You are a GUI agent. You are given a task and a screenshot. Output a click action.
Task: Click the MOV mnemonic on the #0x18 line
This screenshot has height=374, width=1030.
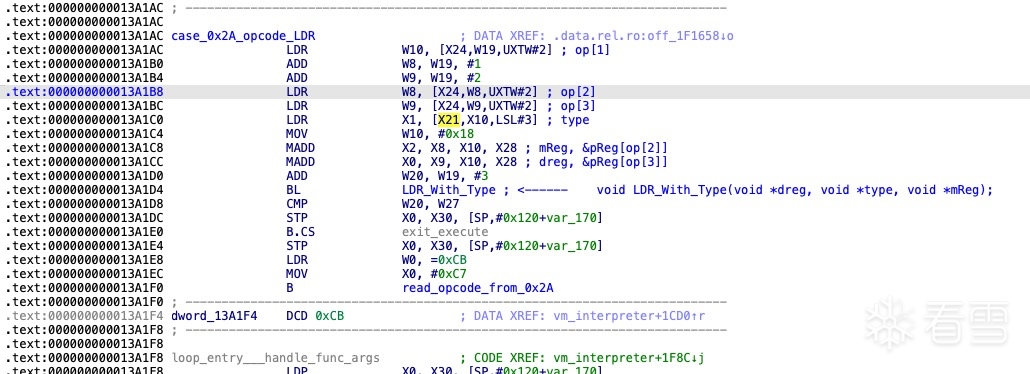[297, 134]
